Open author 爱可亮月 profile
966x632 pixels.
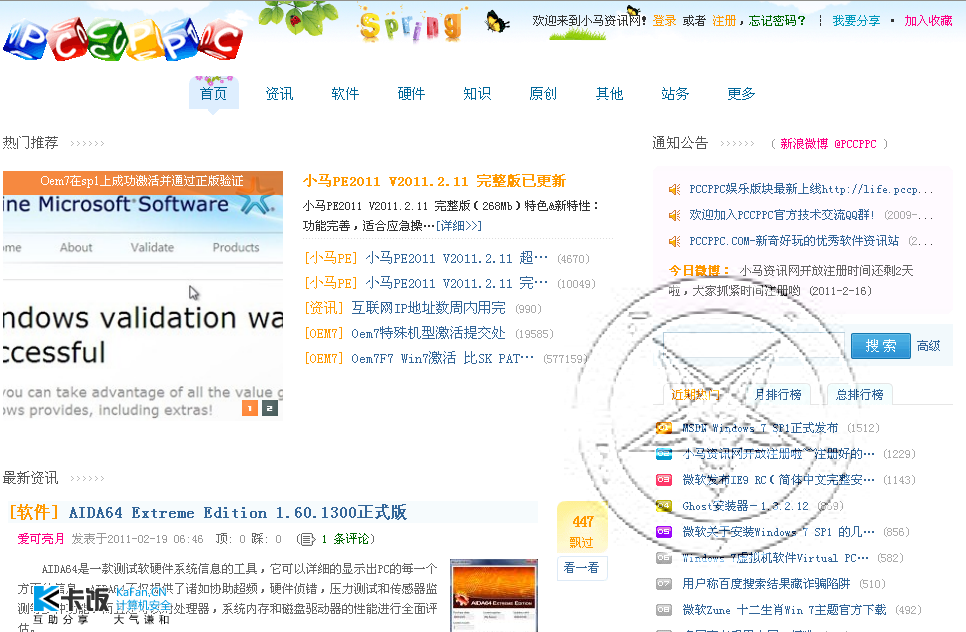(x=41, y=539)
